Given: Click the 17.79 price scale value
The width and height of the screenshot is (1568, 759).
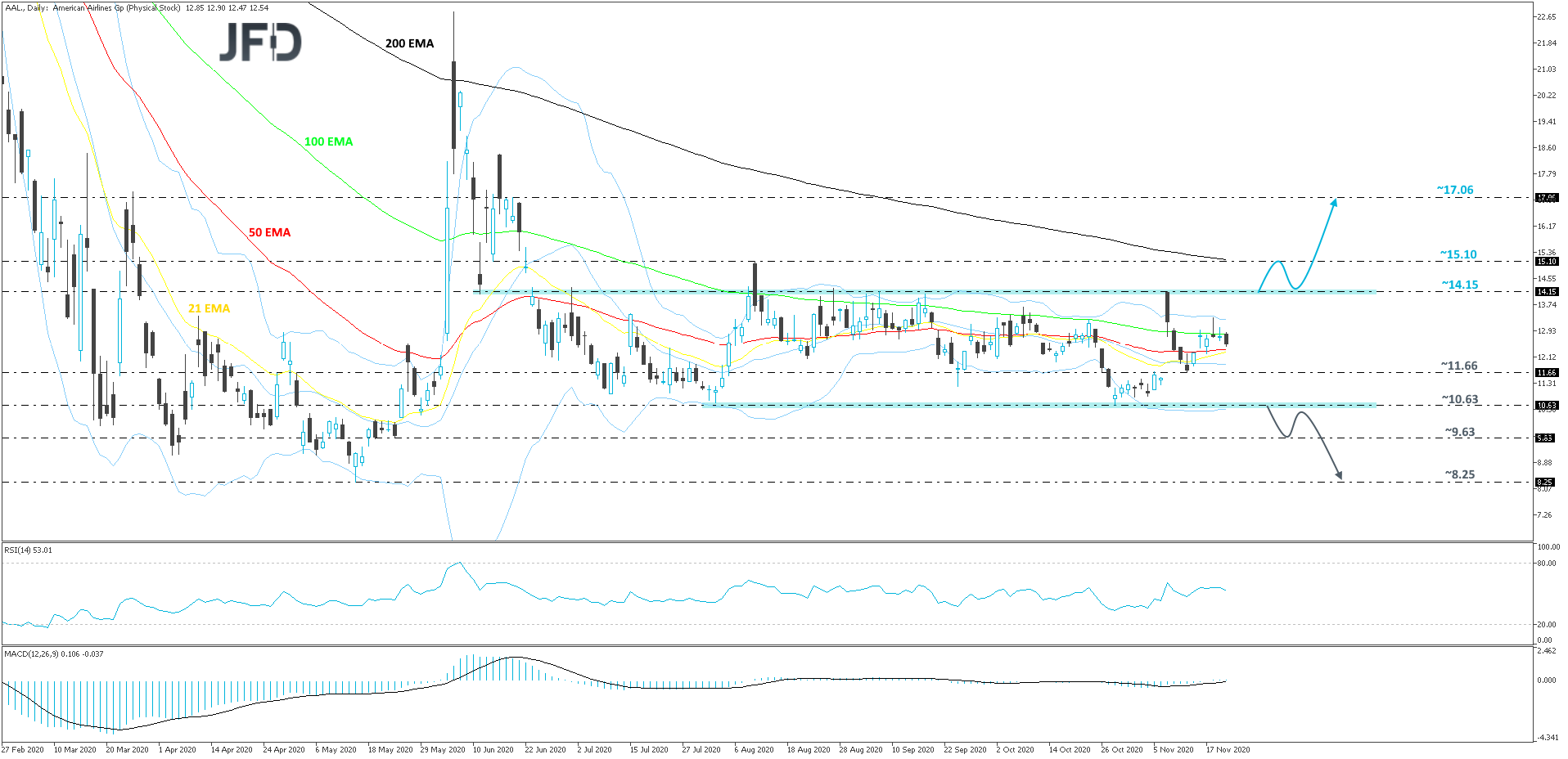Looking at the screenshot, I should [x=1546, y=173].
